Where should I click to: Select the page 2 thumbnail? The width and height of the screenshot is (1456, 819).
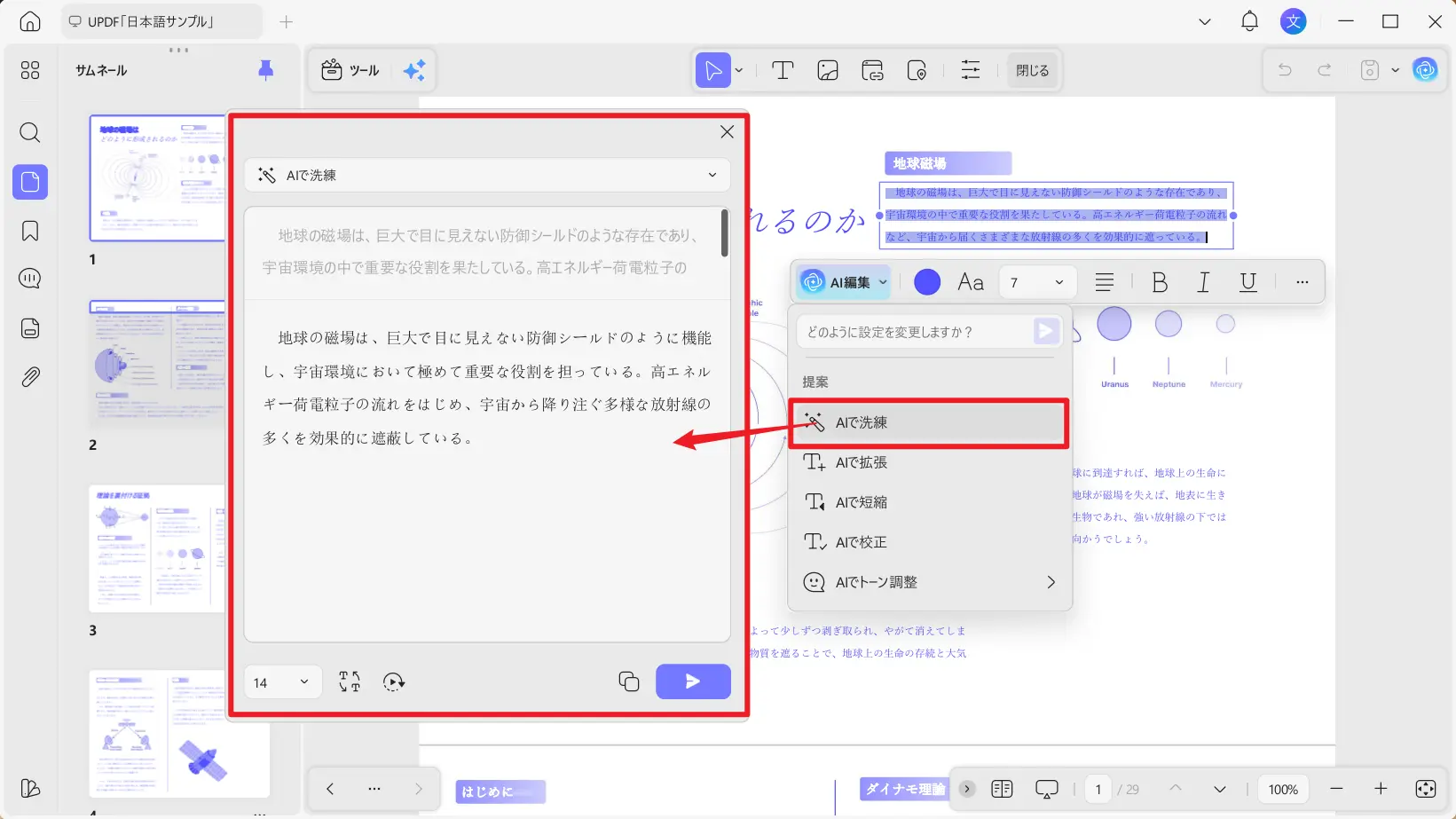point(157,363)
